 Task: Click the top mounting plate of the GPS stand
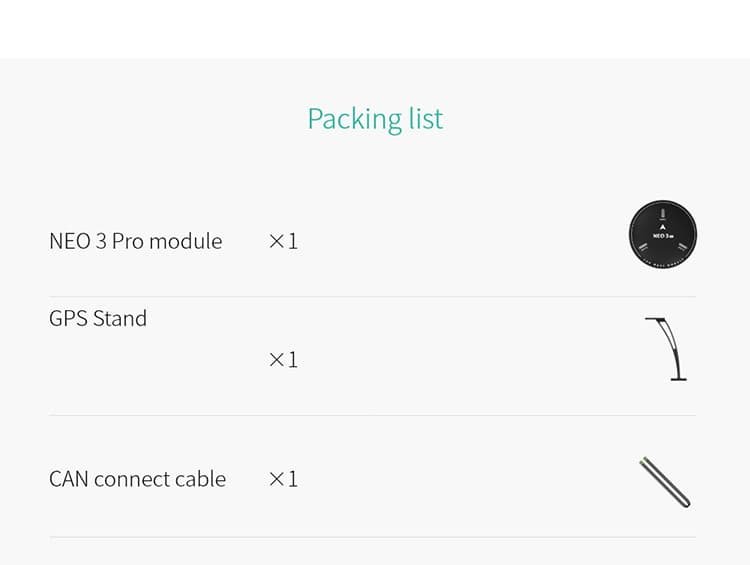pyautogui.click(x=655, y=319)
